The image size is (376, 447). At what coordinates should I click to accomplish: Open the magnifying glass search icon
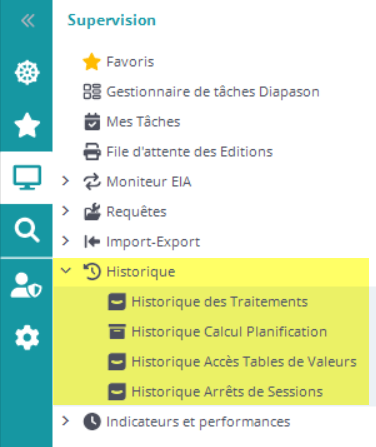click(x=27, y=230)
